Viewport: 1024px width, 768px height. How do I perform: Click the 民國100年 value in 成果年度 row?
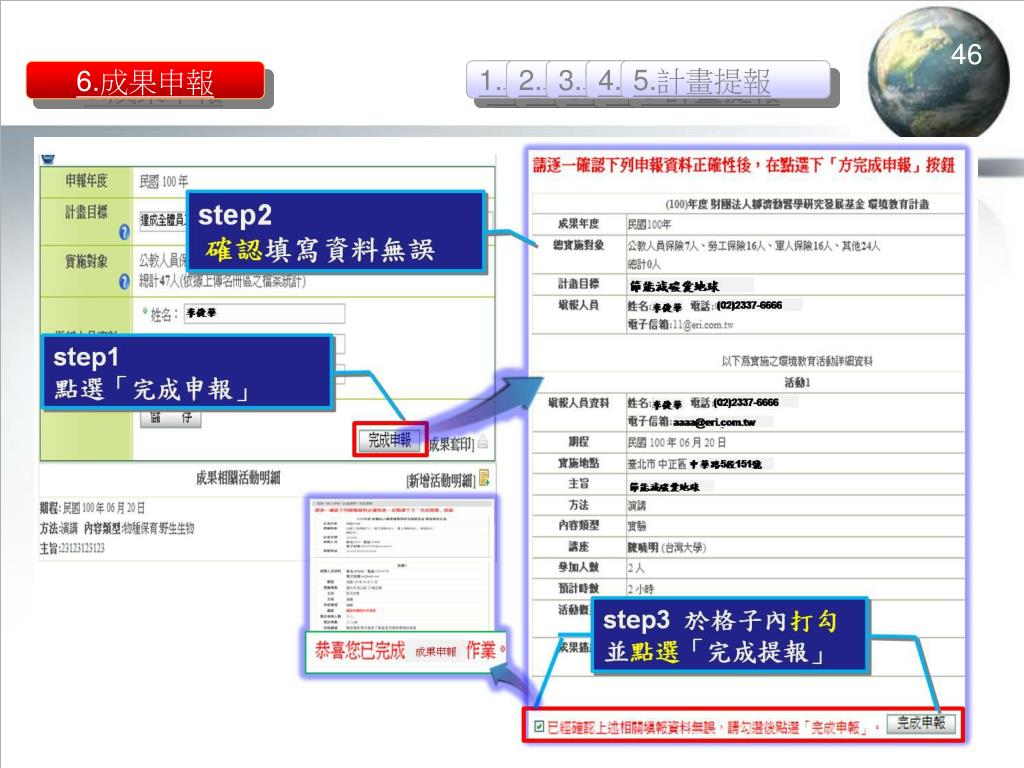point(649,225)
